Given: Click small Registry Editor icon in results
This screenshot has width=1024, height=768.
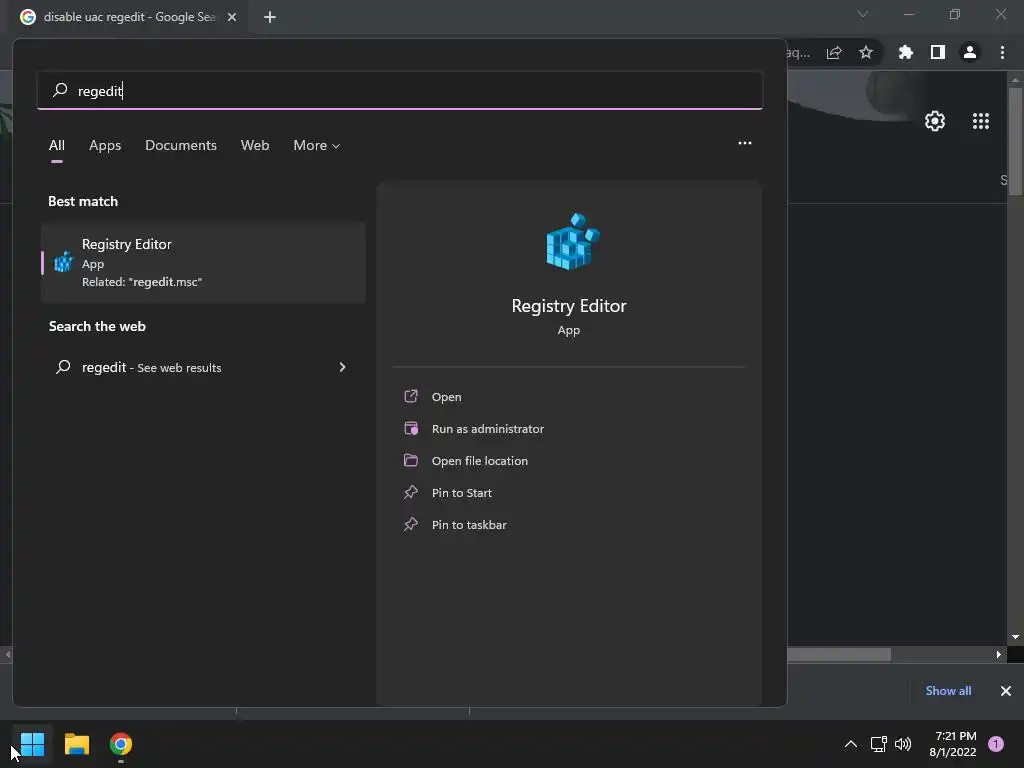Looking at the screenshot, I should coord(63,262).
